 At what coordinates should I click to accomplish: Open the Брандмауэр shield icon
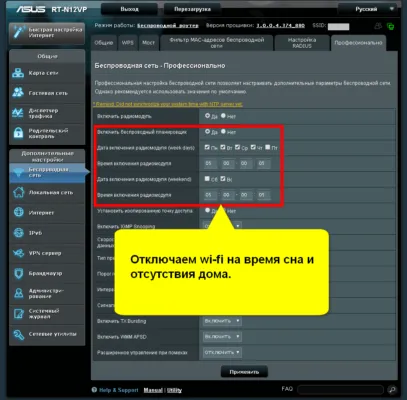(x=18, y=273)
